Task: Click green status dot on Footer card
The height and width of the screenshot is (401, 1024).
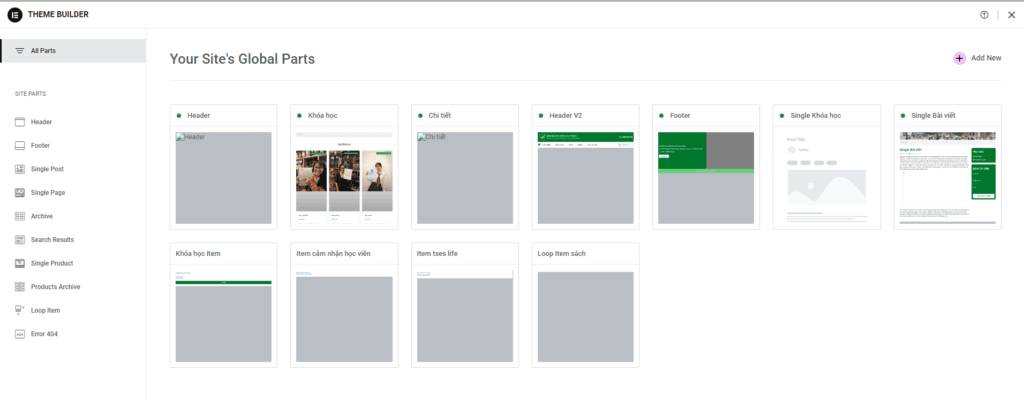Action: [662, 116]
